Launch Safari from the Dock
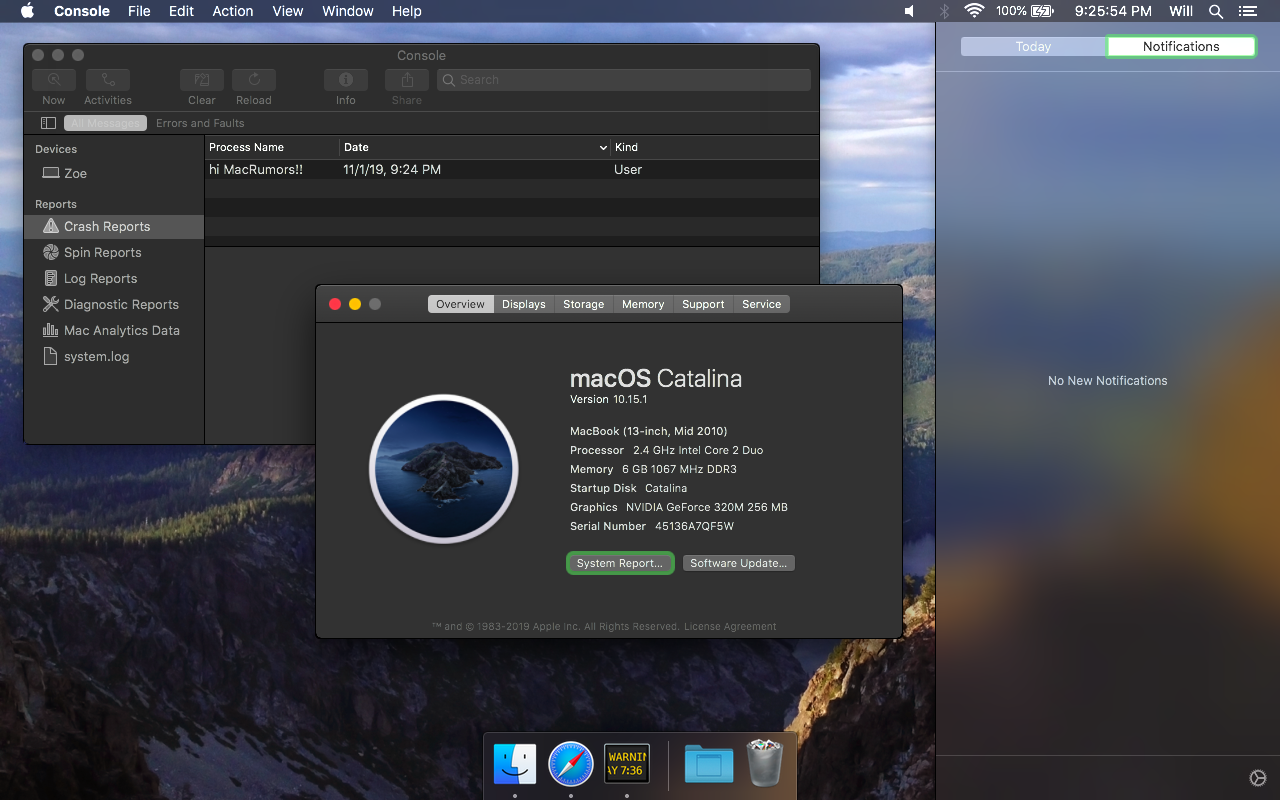Viewport: 1280px width, 800px height. (571, 764)
